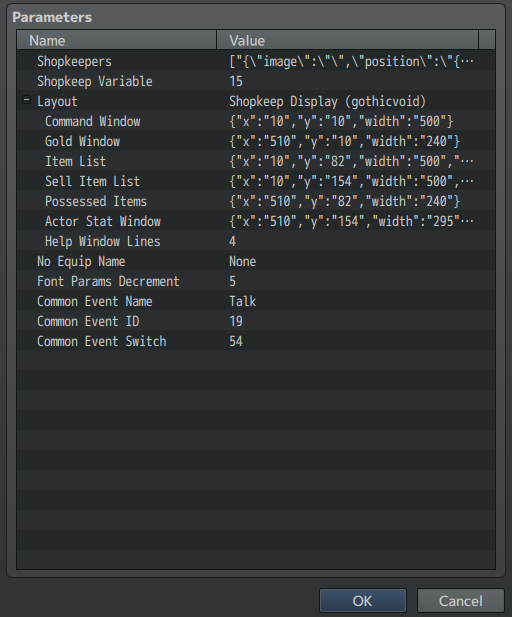
Task: Open Item List value with y 82
Action: click(x=351, y=161)
